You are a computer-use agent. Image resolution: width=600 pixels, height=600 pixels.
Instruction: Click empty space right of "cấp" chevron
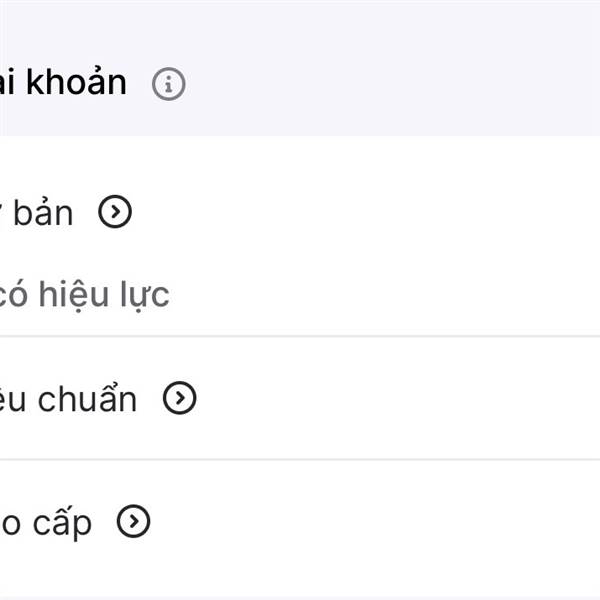[400, 522]
